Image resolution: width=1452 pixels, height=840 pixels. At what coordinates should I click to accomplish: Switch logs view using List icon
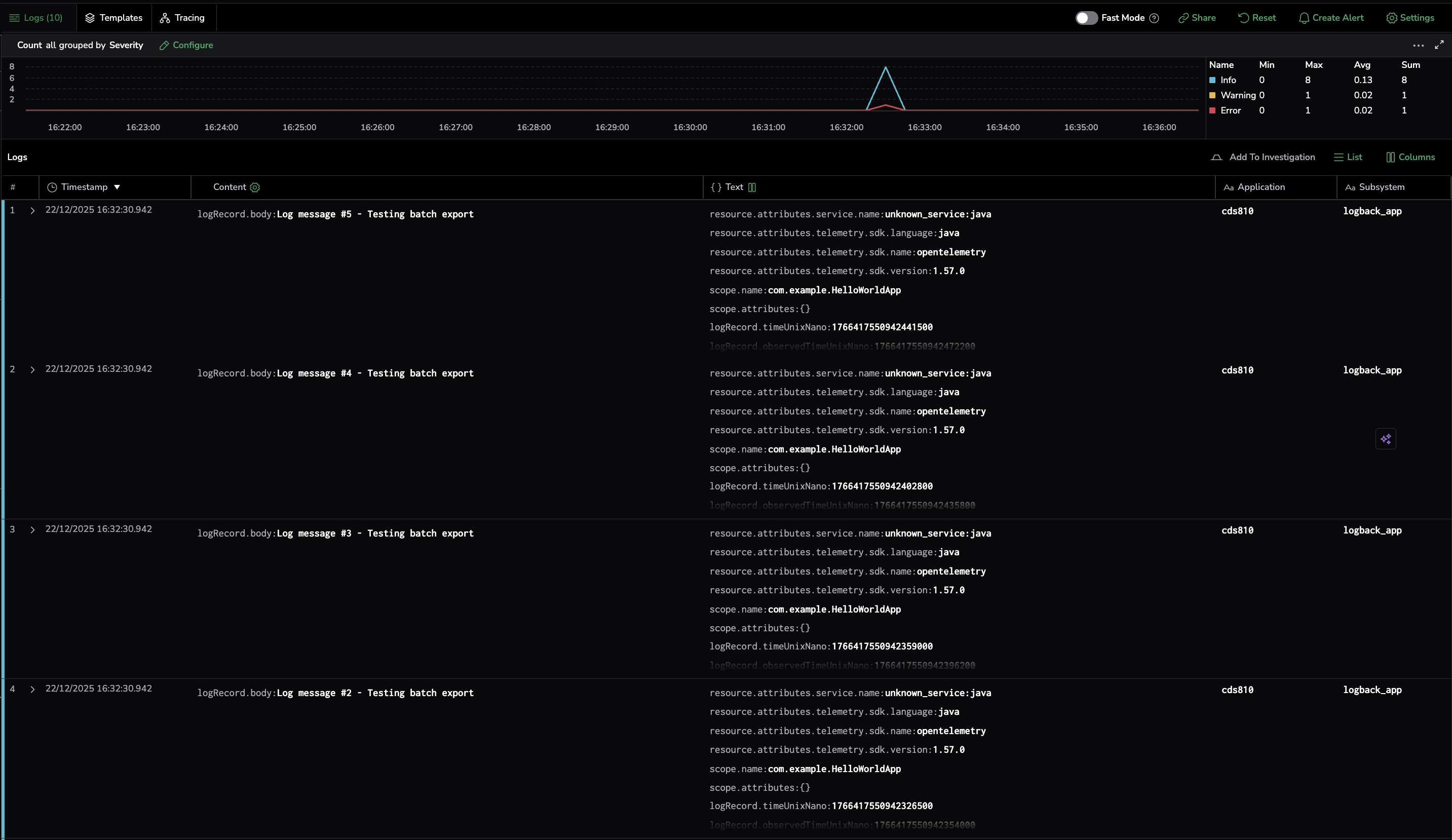tap(1348, 157)
